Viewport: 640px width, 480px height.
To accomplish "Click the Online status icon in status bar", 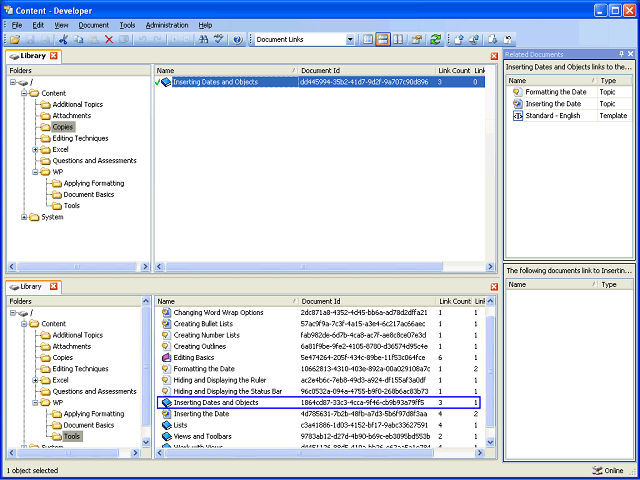I will pos(597,470).
